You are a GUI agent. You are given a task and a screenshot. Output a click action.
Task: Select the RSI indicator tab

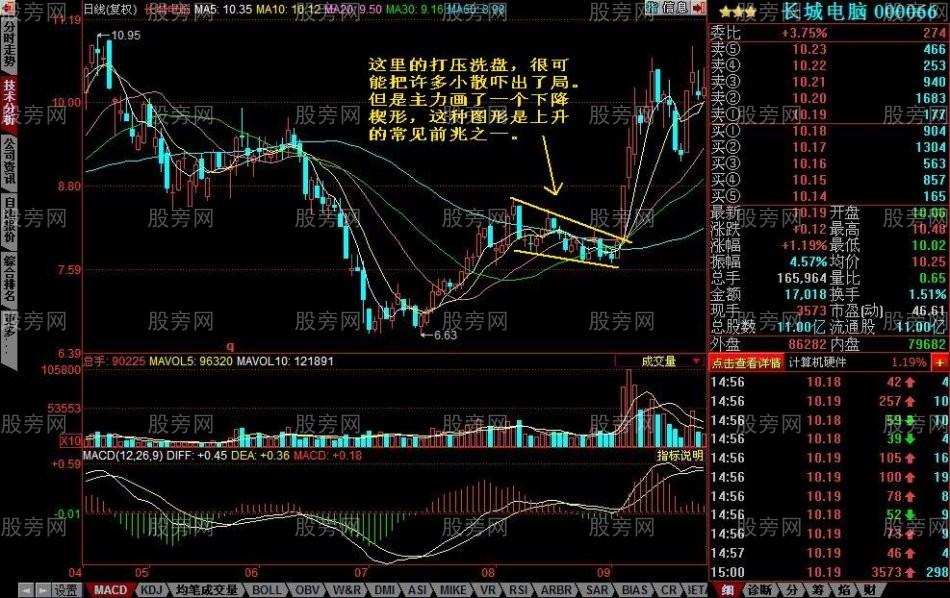518,590
